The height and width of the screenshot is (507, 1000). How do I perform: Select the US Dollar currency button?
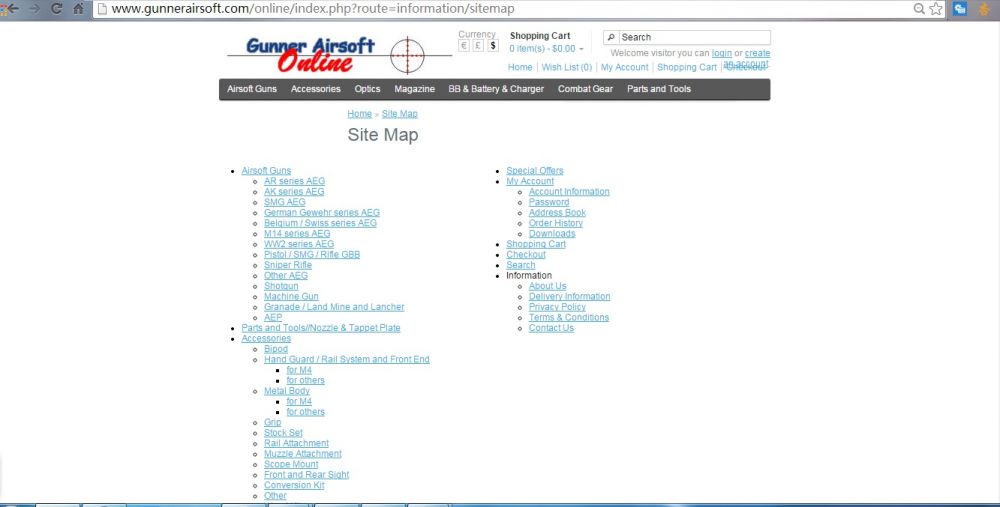pyautogui.click(x=492, y=46)
